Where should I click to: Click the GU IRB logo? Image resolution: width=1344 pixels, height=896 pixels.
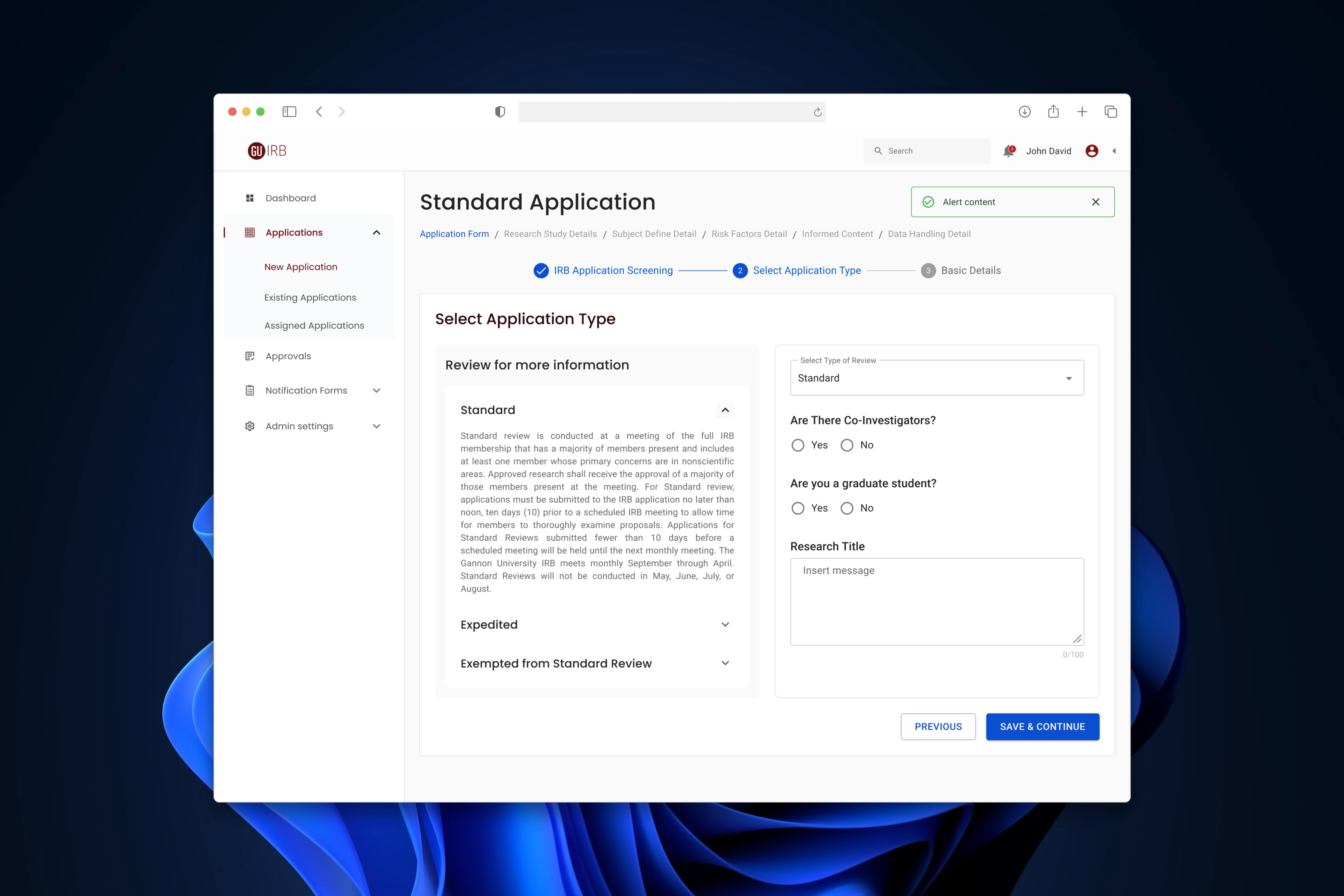(267, 151)
